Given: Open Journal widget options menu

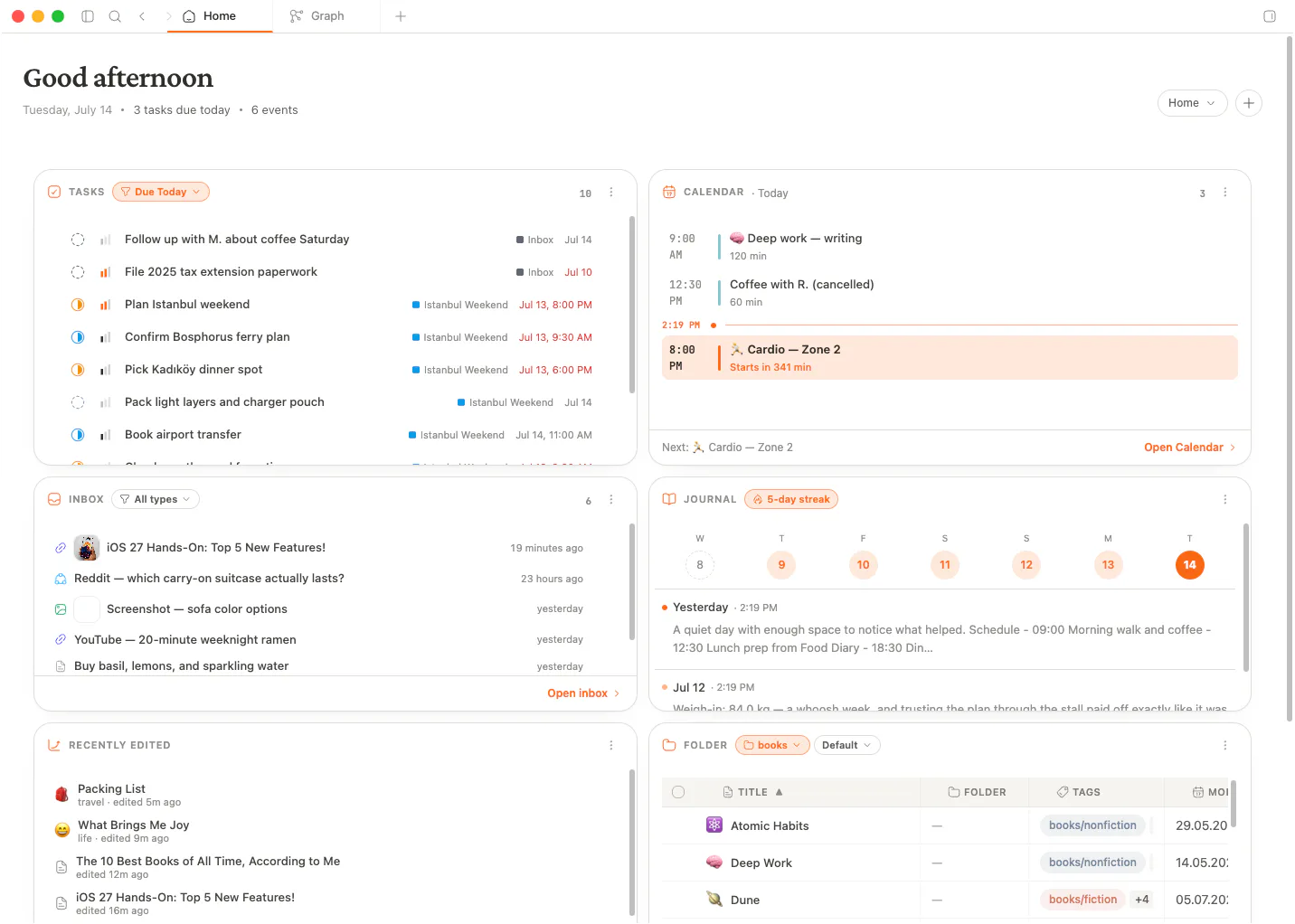Looking at the screenshot, I should (x=1225, y=500).
